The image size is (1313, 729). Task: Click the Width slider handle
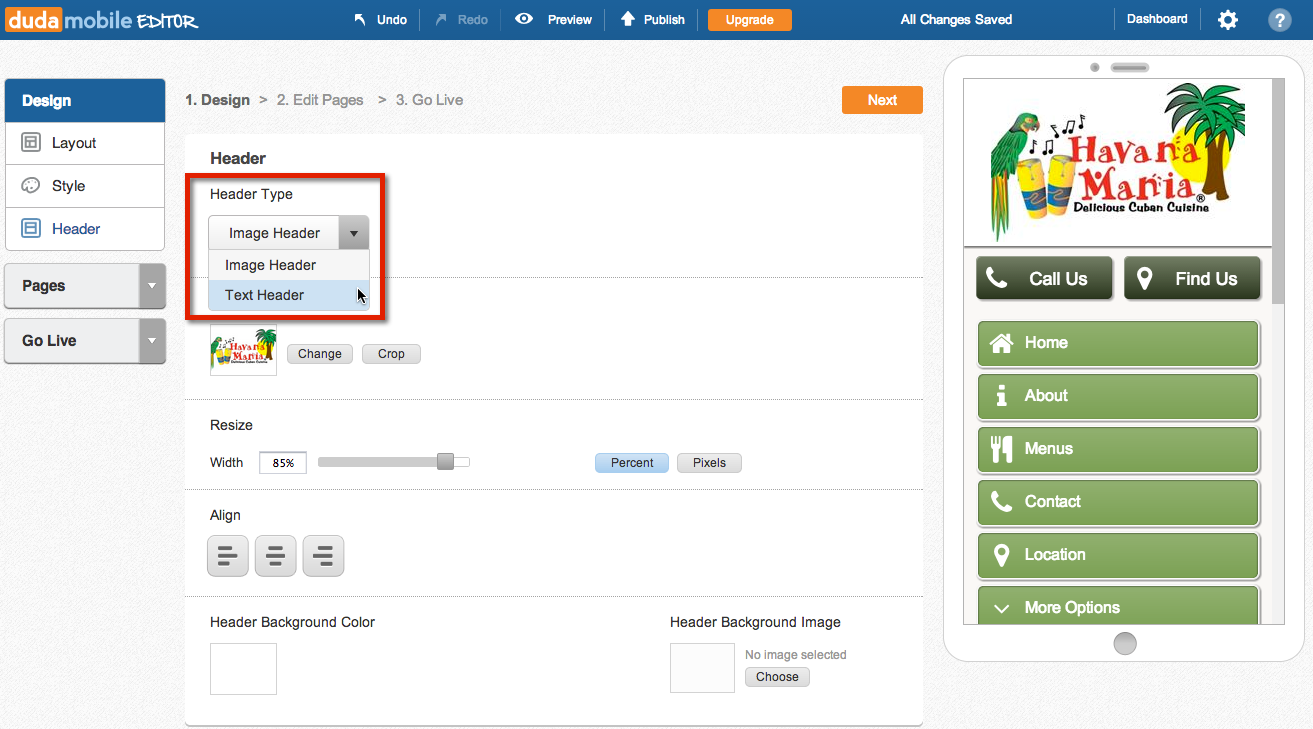(x=446, y=462)
